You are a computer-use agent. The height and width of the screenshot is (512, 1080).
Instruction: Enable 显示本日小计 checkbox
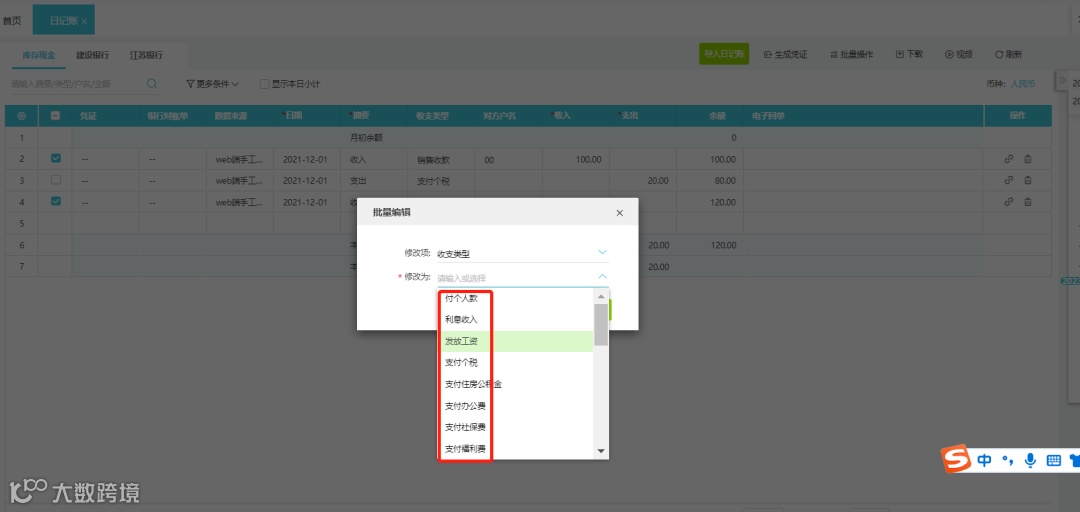pos(264,84)
